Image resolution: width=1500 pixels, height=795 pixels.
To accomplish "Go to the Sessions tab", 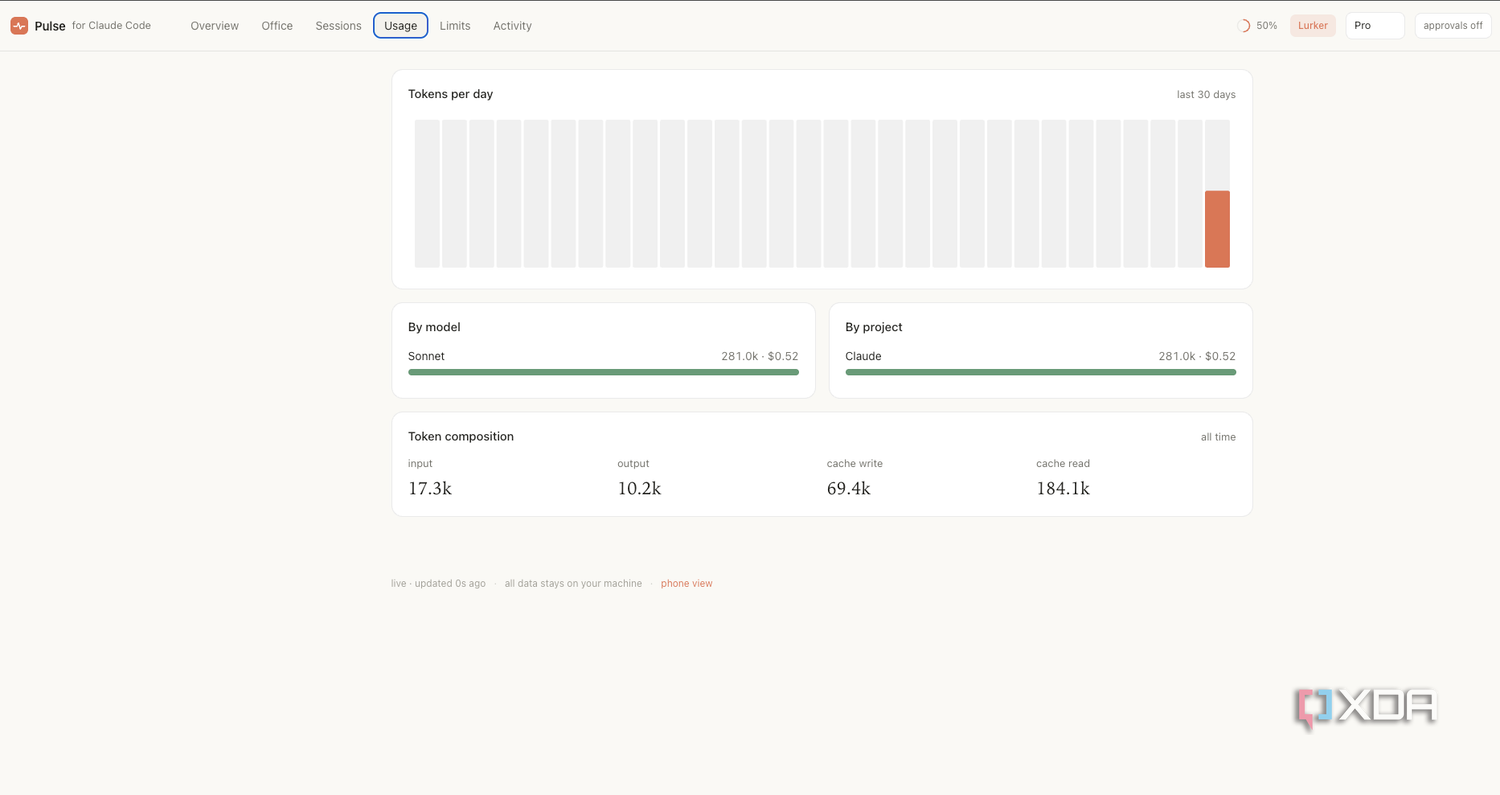I will [338, 26].
